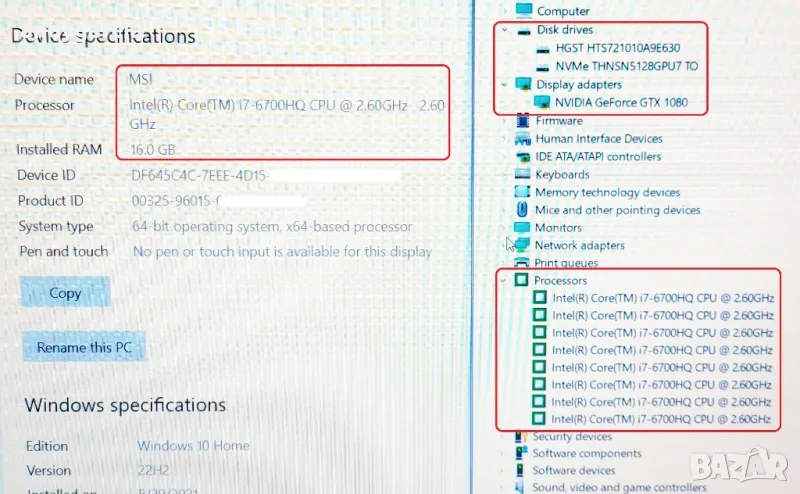Click the Memory technology devices icon
Image resolution: width=800 pixels, height=494 pixels.
(x=522, y=192)
